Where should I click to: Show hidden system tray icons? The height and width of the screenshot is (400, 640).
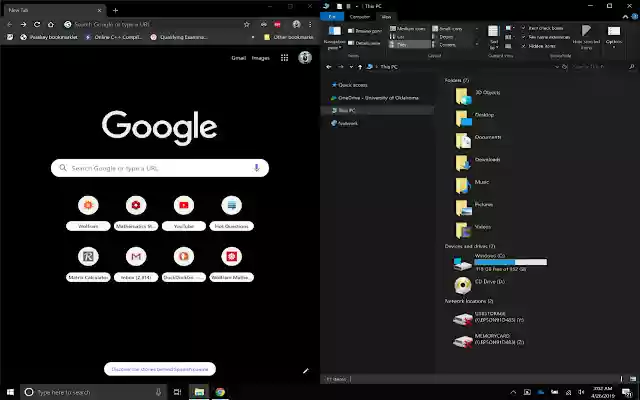pos(513,392)
